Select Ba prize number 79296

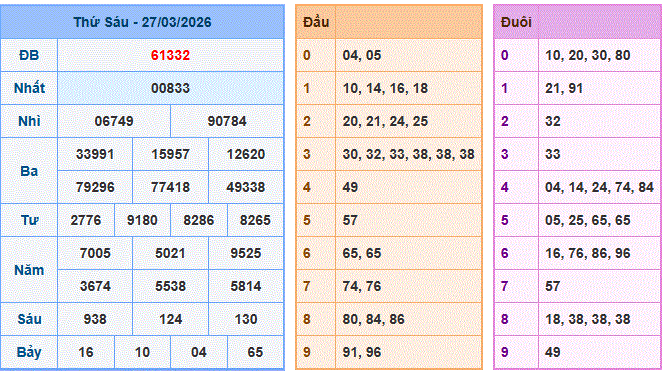point(95,187)
